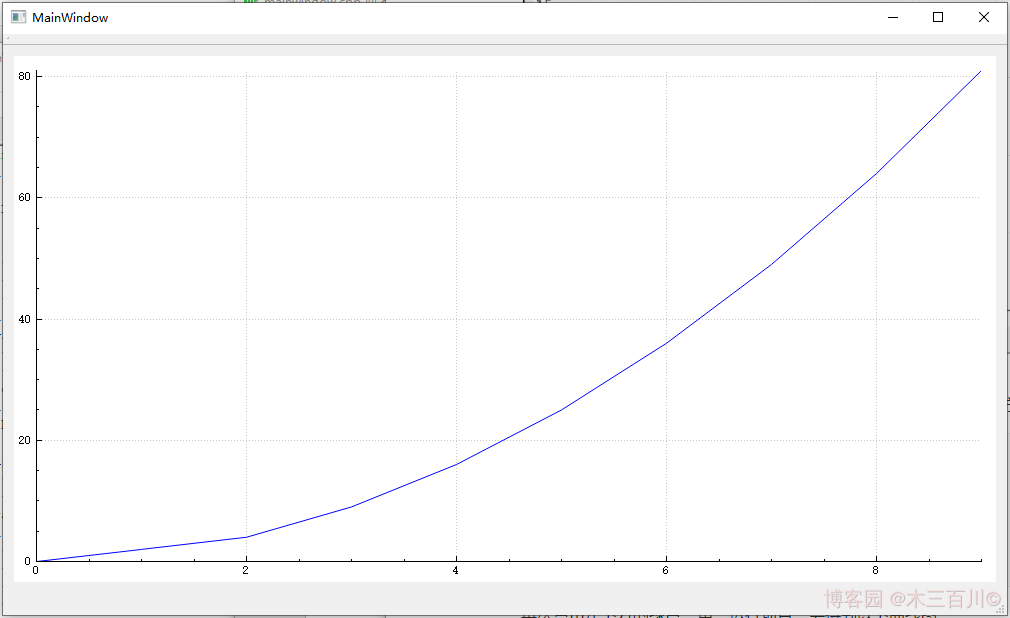Click the watermark text 博客园 @木三百川
The width and height of the screenshot is (1010, 618).
[912, 599]
